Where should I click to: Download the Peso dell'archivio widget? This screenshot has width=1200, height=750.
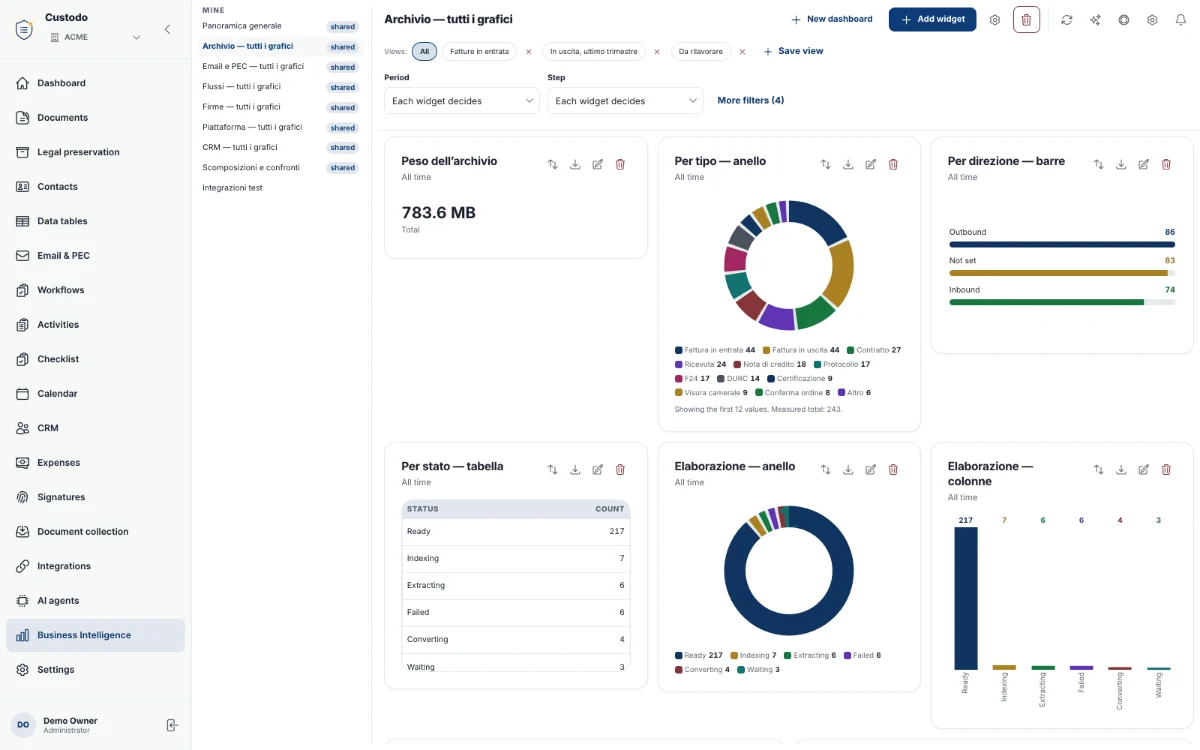[575, 165]
